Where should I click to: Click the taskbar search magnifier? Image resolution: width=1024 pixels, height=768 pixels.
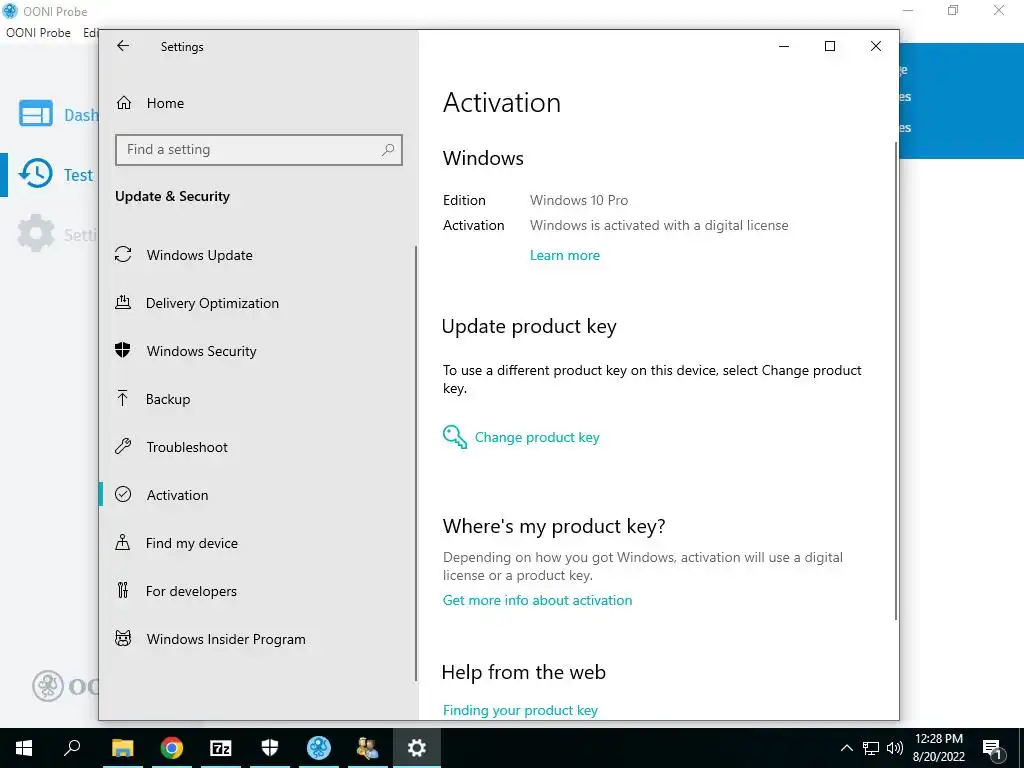72,748
